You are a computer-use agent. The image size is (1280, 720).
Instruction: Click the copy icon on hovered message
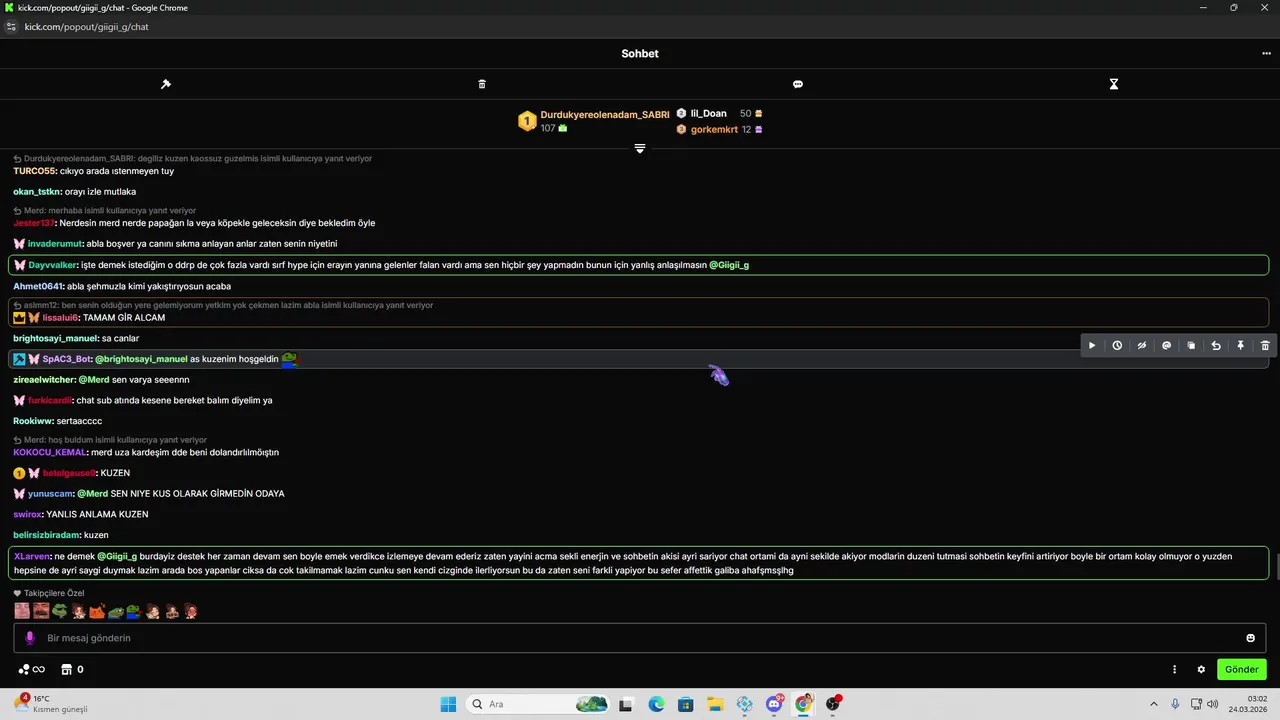pyautogui.click(x=1191, y=346)
